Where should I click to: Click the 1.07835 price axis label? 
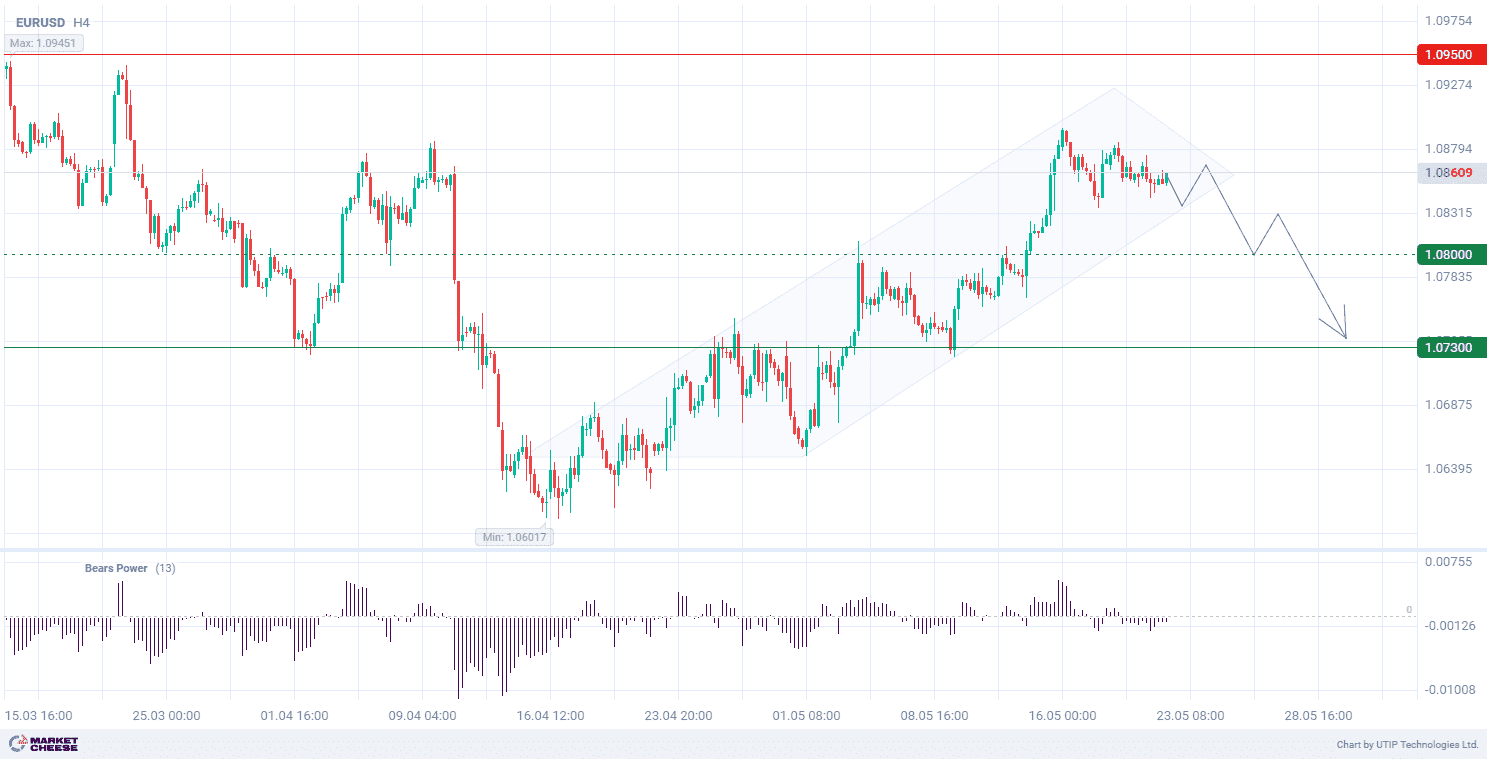tap(1449, 276)
